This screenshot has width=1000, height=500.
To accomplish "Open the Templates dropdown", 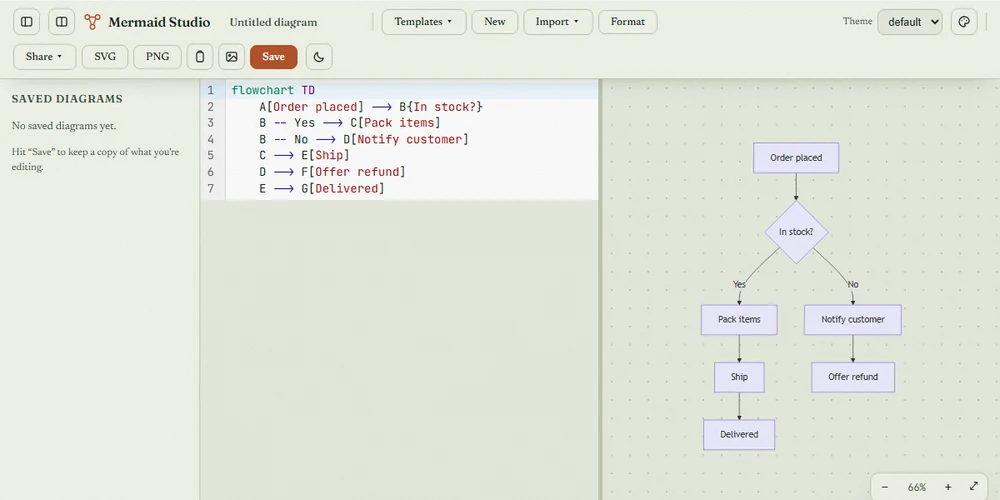I will point(423,22).
